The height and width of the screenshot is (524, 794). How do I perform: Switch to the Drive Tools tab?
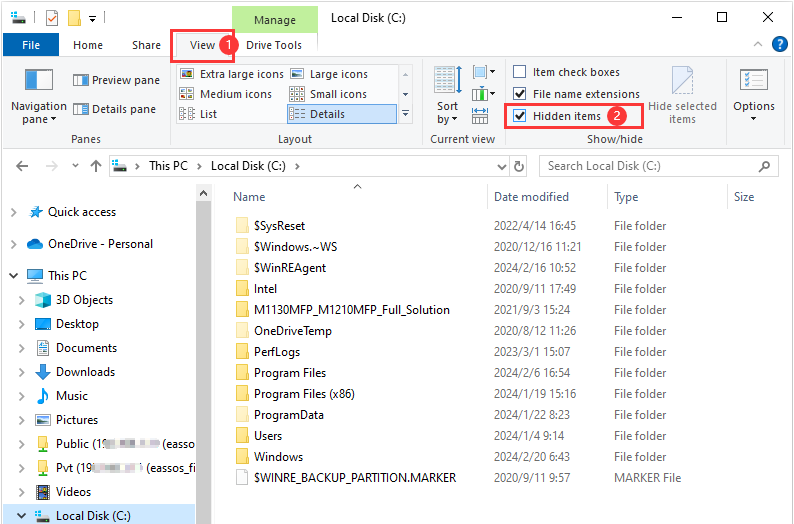tap(274, 45)
